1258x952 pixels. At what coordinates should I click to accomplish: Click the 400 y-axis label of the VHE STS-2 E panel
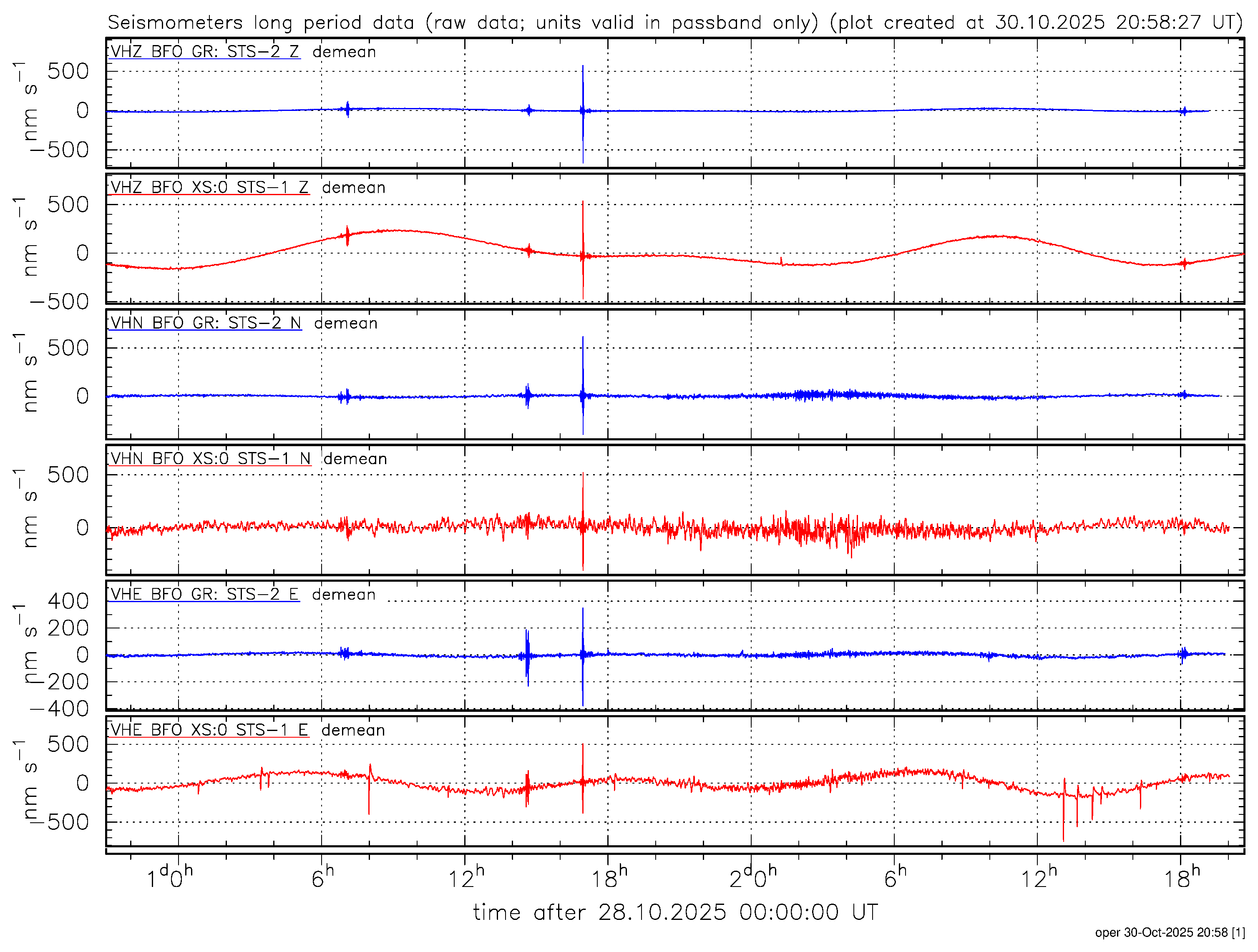[68, 601]
